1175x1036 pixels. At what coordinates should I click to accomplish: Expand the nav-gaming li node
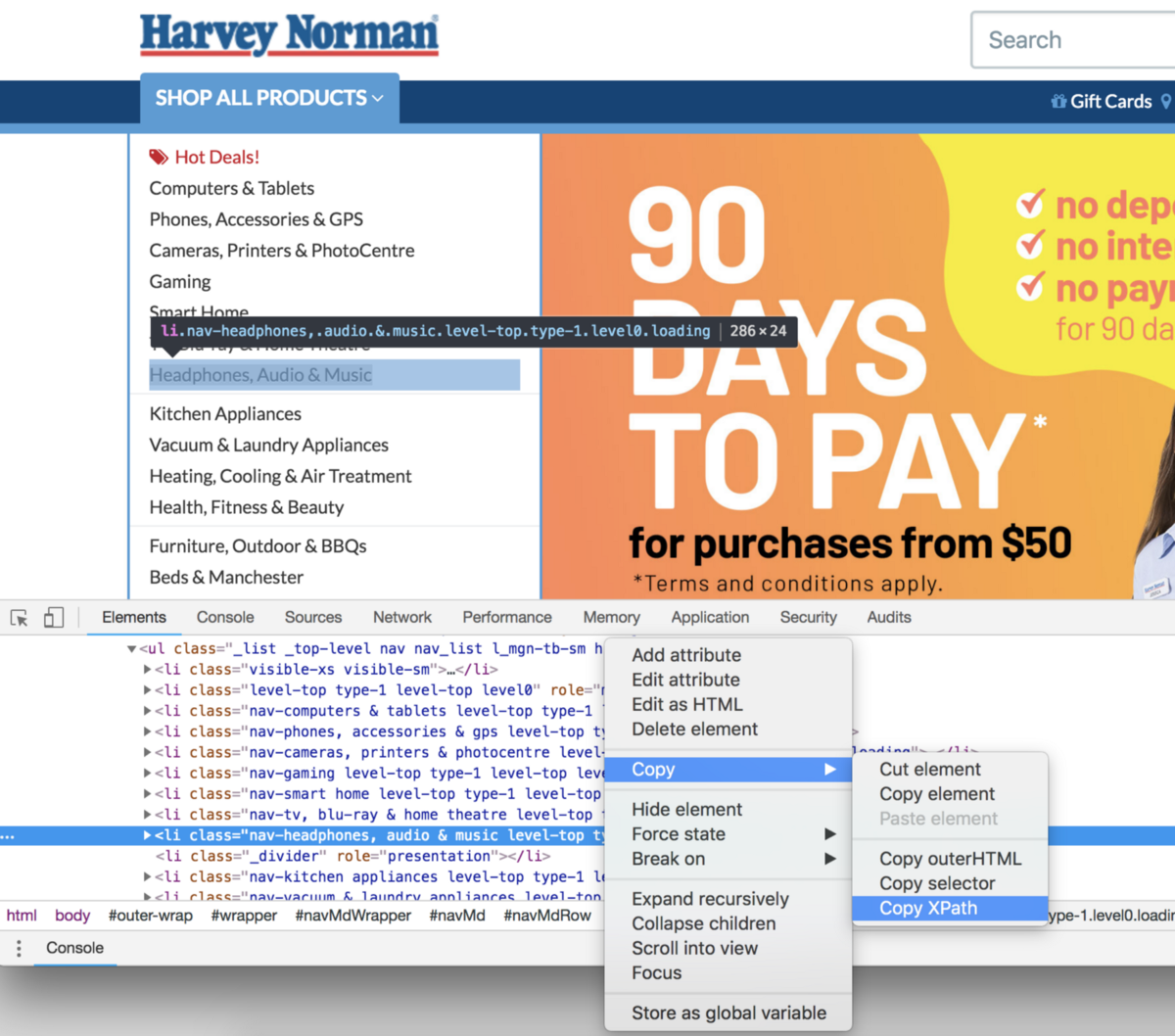[x=147, y=774]
